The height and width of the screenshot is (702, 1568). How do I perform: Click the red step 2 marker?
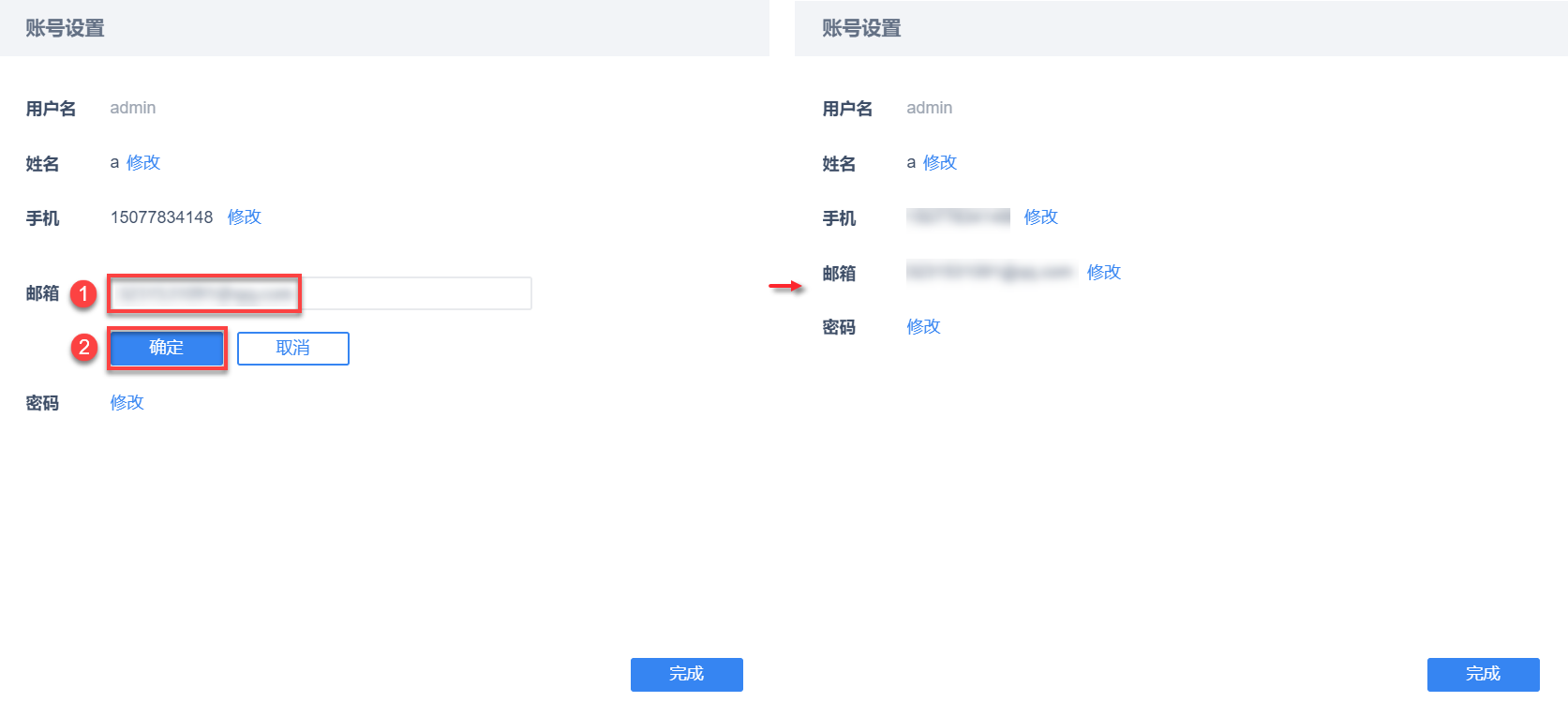[x=83, y=348]
